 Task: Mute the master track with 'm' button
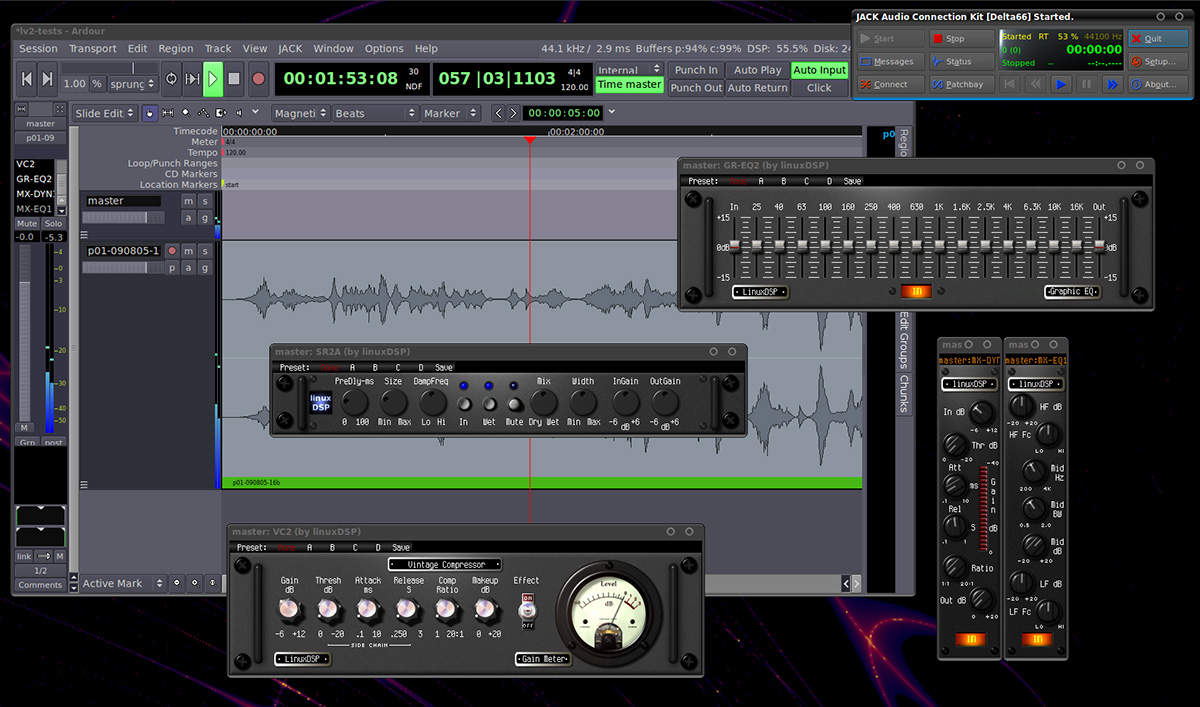187,201
